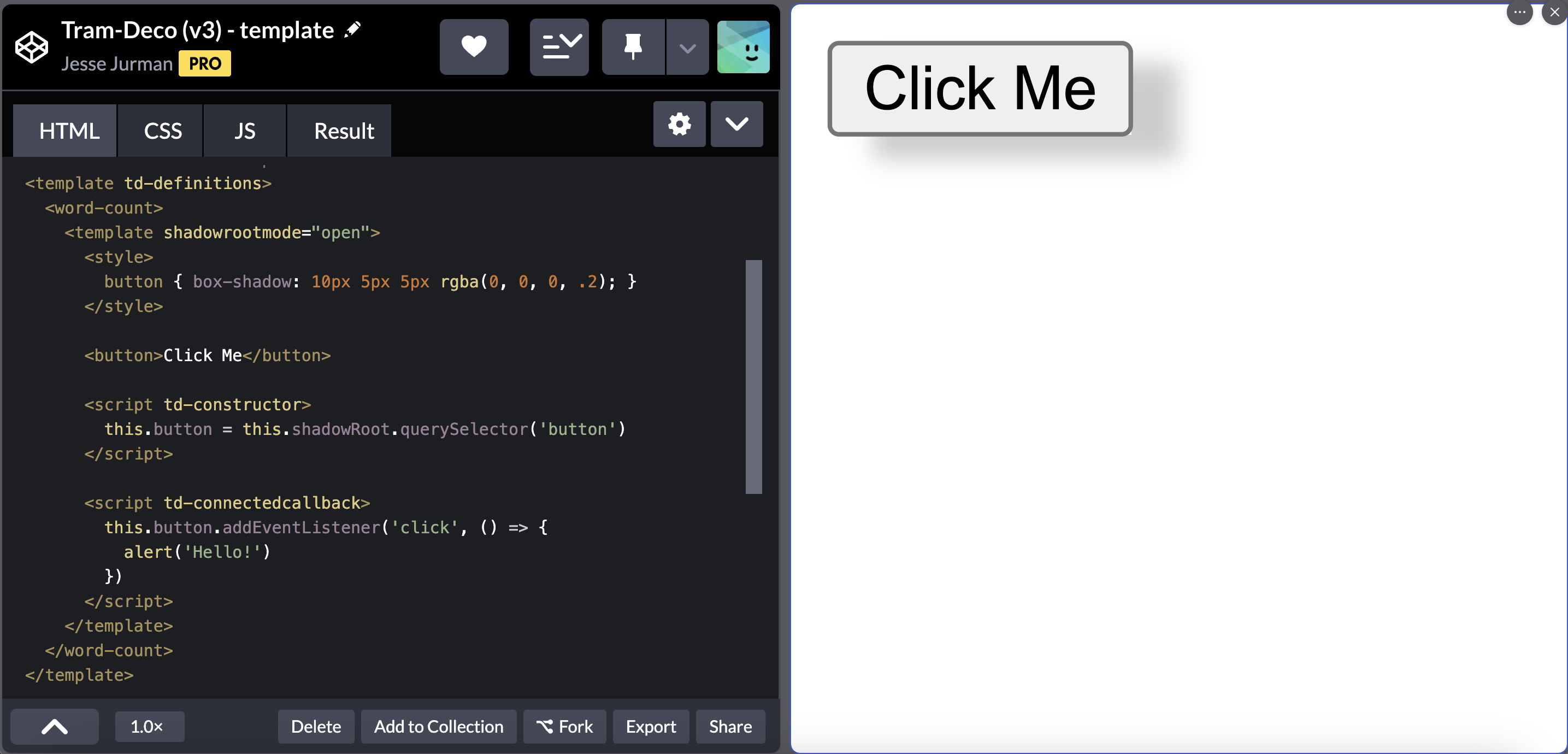Viewport: 1568px width, 754px height.
Task: Open Jesse Jurman's profile link
Action: point(117,64)
